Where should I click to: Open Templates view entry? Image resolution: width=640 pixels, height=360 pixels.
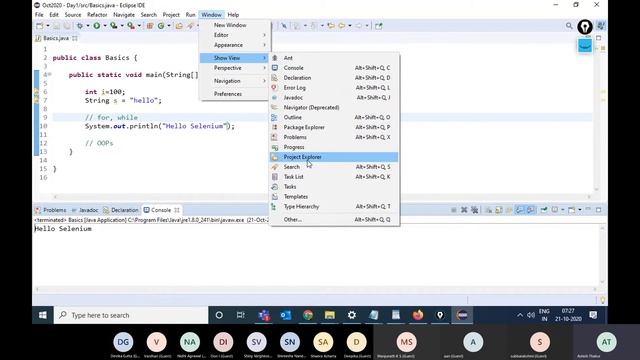point(334,197)
